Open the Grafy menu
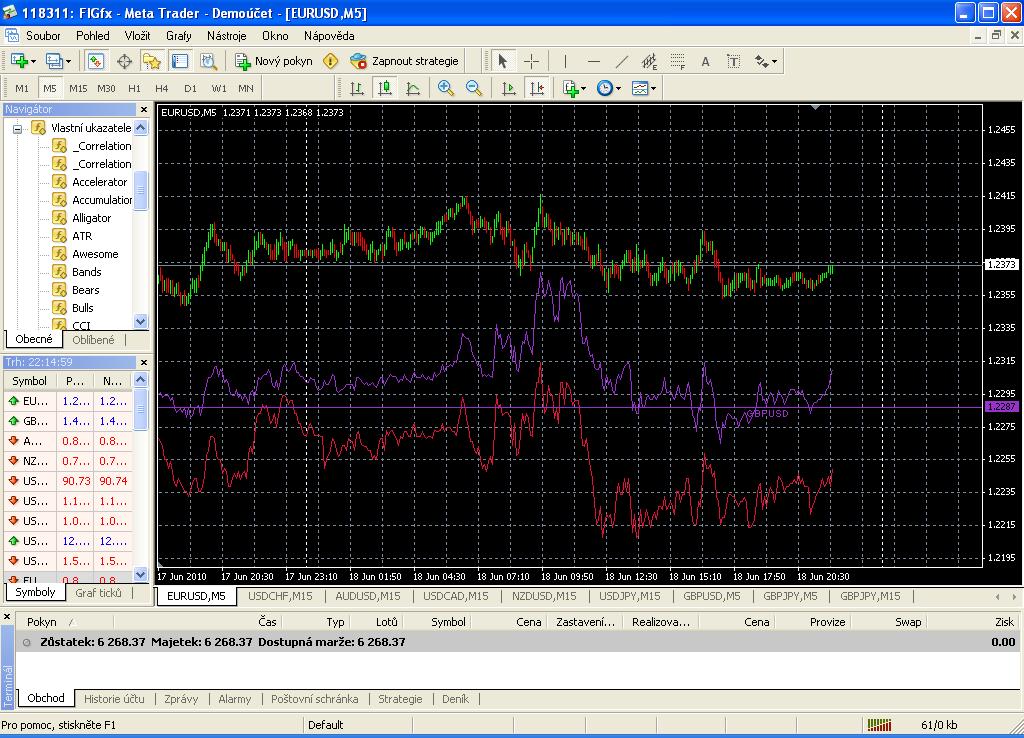The width and height of the screenshot is (1024, 738). tap(178, 36)
